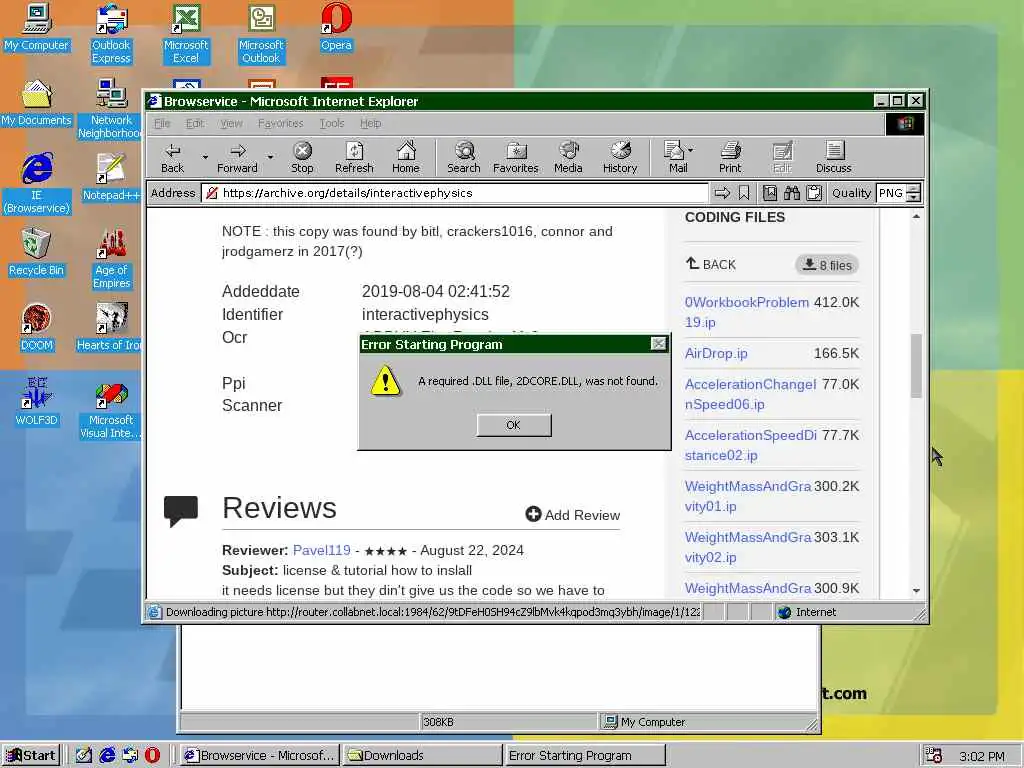Select the Notepad++ desktop icon
Screen dimensions: 1024x768
coord(111,177)
